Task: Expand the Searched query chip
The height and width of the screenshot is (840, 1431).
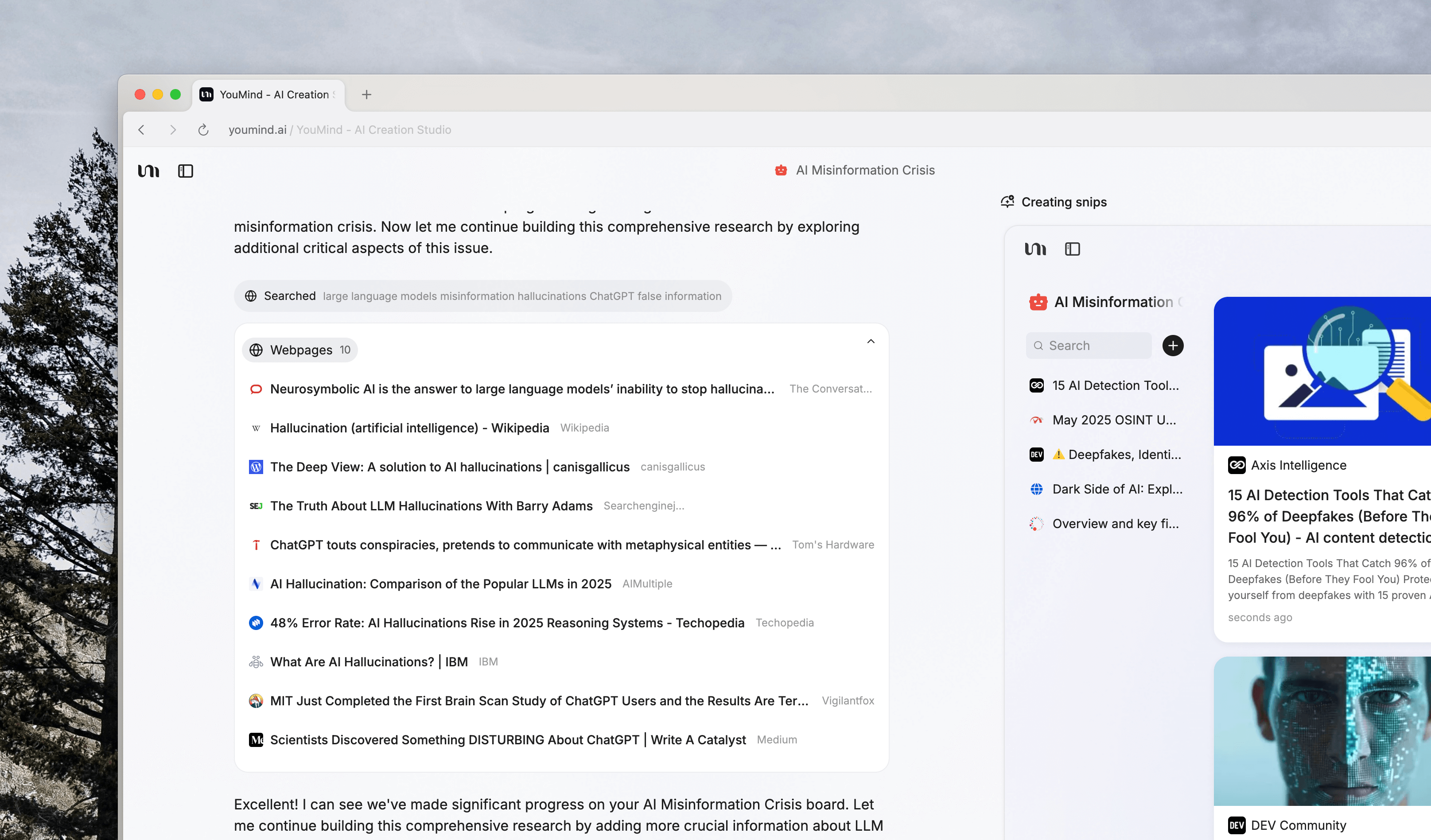Action: [x=482, y=296]
